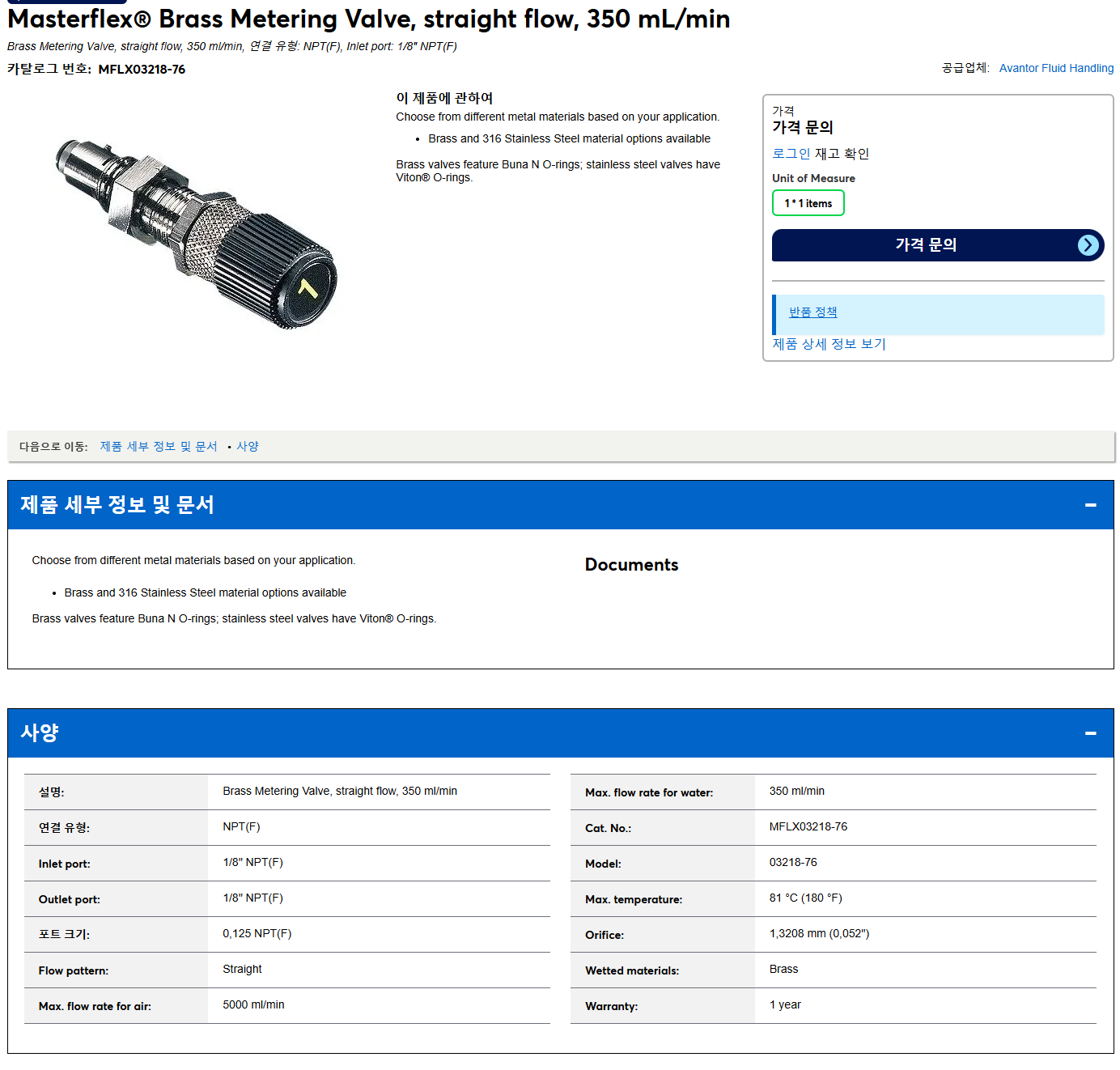The height and width of the screenshot is (1070, 1120).
Task: Click the 가격 문의 price inquiry button
Action: 938,245
